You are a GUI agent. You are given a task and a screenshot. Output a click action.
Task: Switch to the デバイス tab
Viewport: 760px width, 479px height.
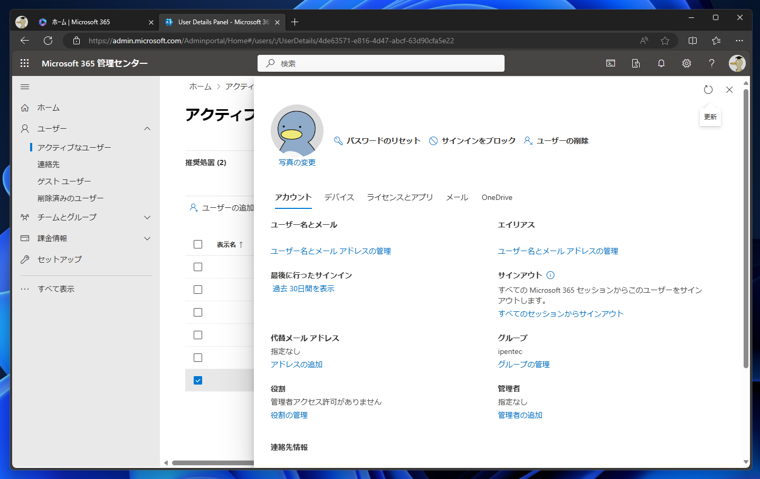[339, 197]
